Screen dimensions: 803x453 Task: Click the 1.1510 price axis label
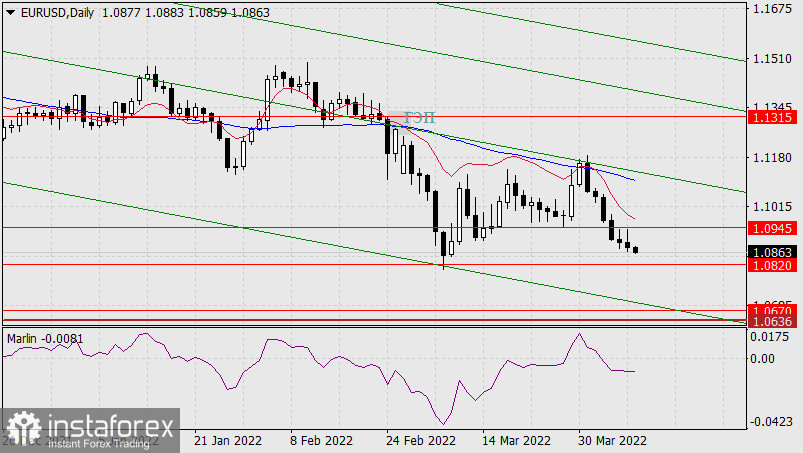point(773,59)
